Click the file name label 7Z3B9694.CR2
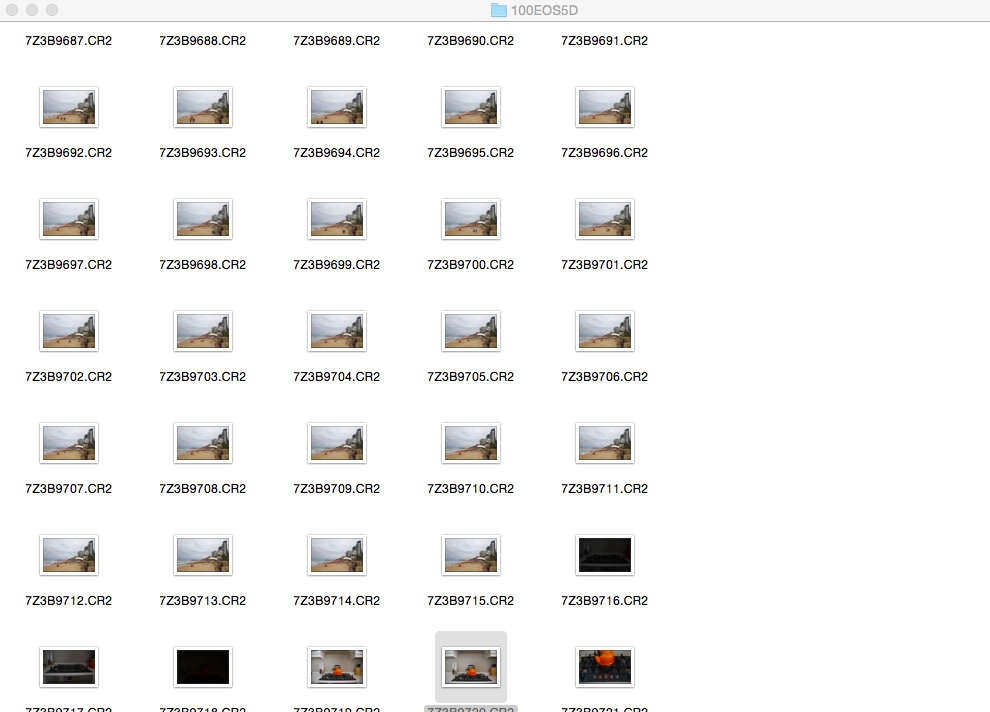This screenshot has height=712, width=990. click(337, 153)
